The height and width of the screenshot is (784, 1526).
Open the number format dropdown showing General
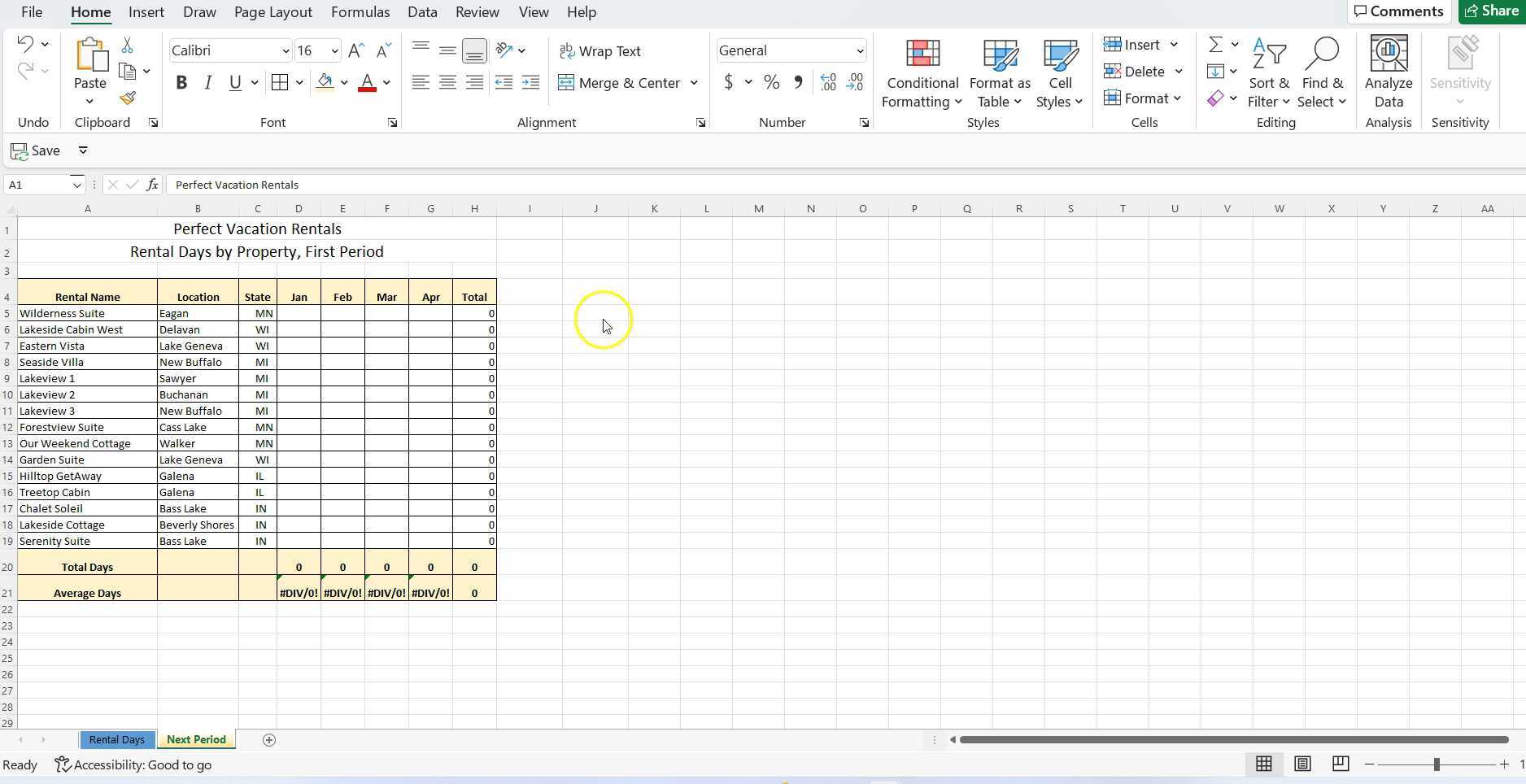[x=789, y=50]
